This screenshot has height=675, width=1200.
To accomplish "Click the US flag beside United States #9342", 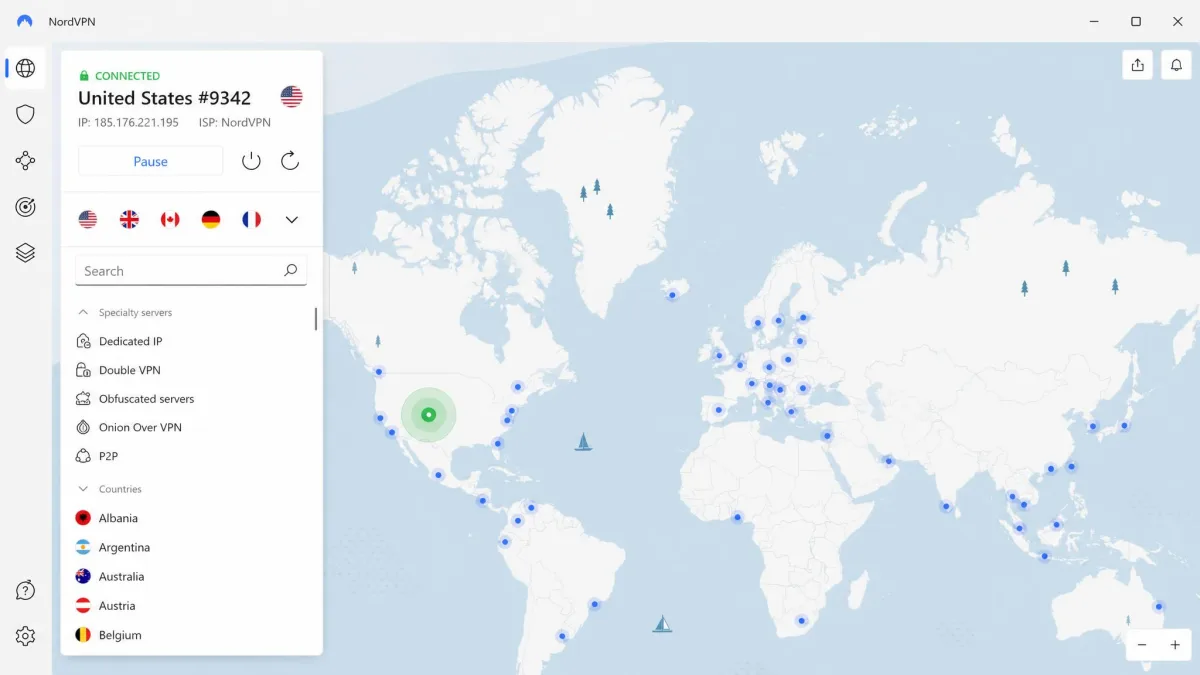I will pos(291,97).
